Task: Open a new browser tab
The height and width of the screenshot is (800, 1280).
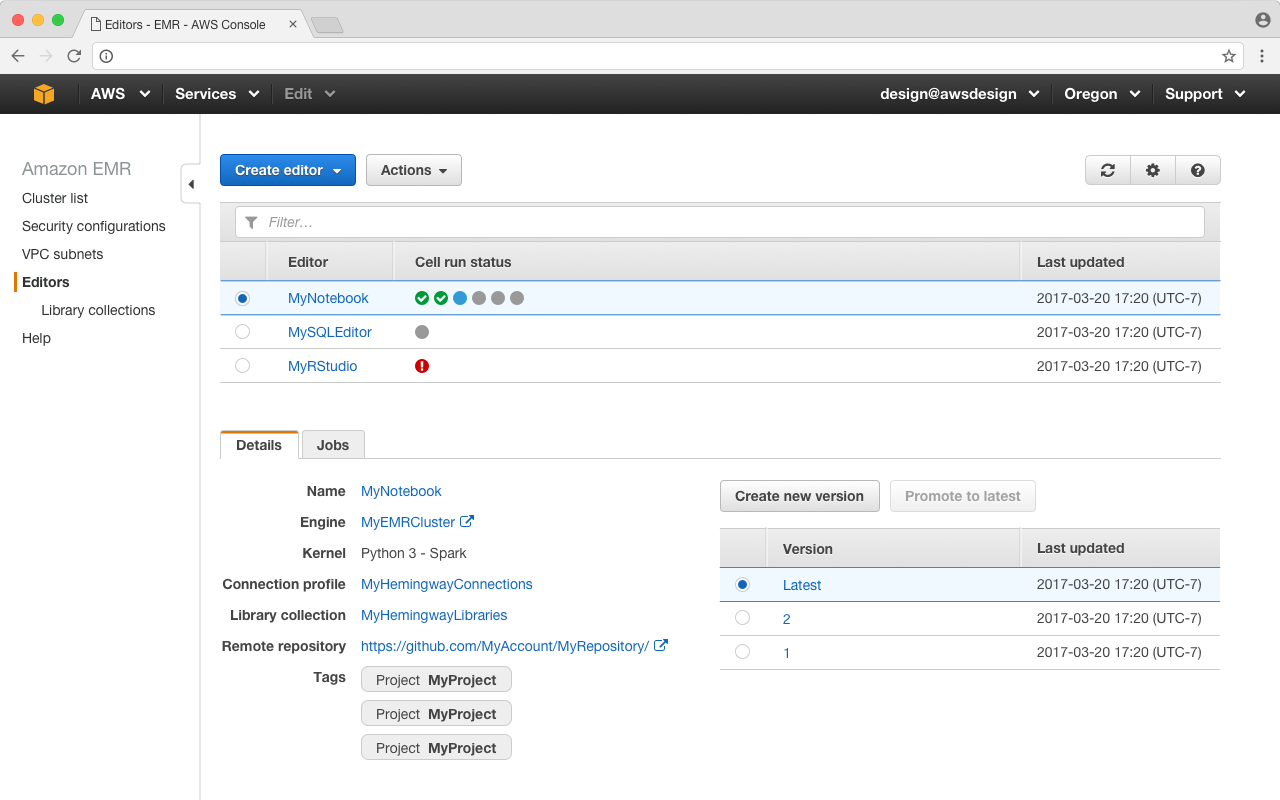Action: click(x=327, y=25)
